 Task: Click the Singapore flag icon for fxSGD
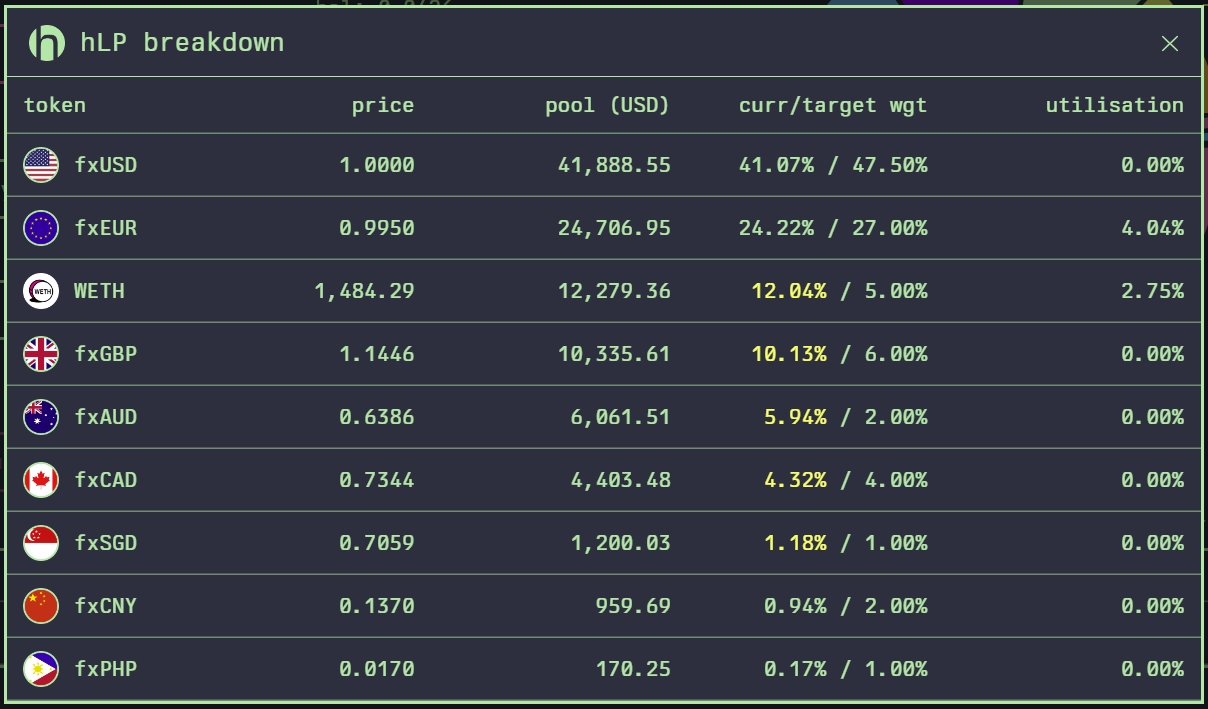[41, 543]
